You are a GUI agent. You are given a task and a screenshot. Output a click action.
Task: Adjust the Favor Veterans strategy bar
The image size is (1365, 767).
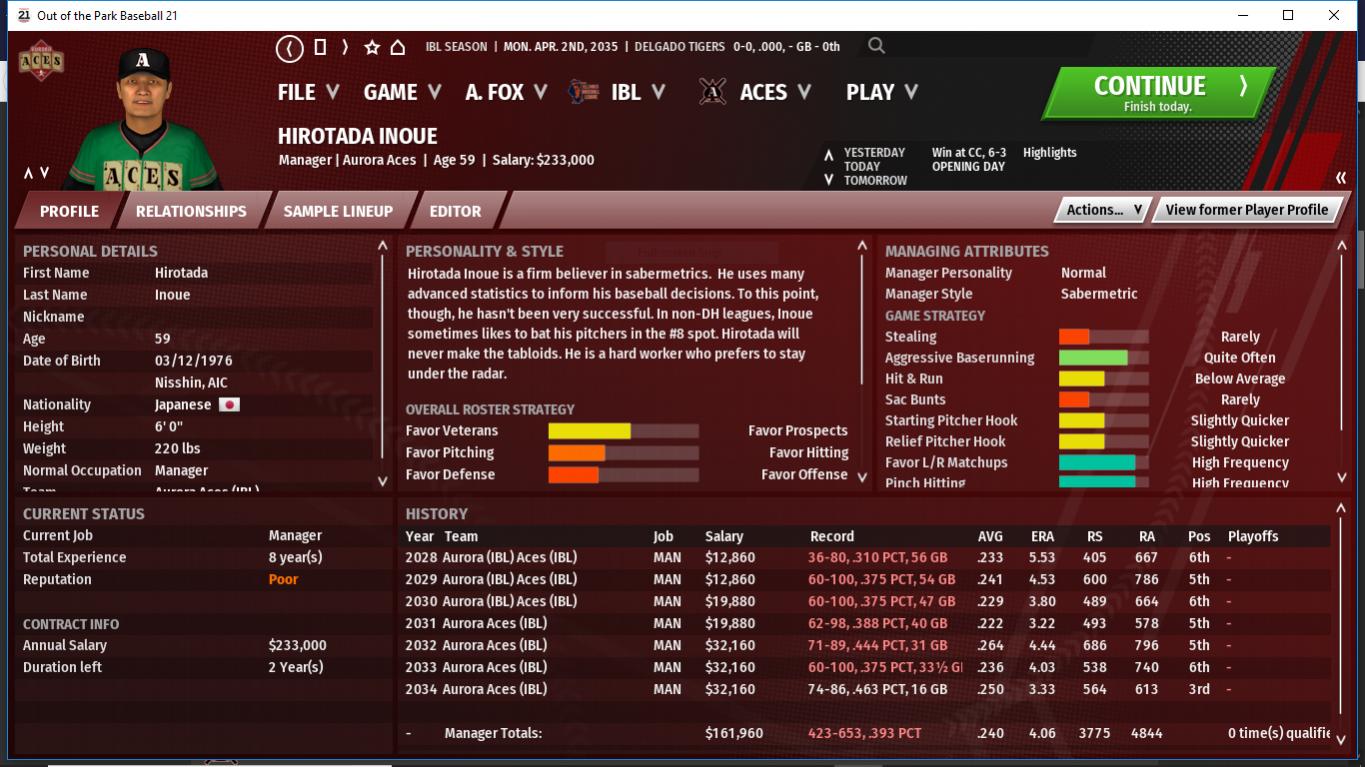(622, 431)
